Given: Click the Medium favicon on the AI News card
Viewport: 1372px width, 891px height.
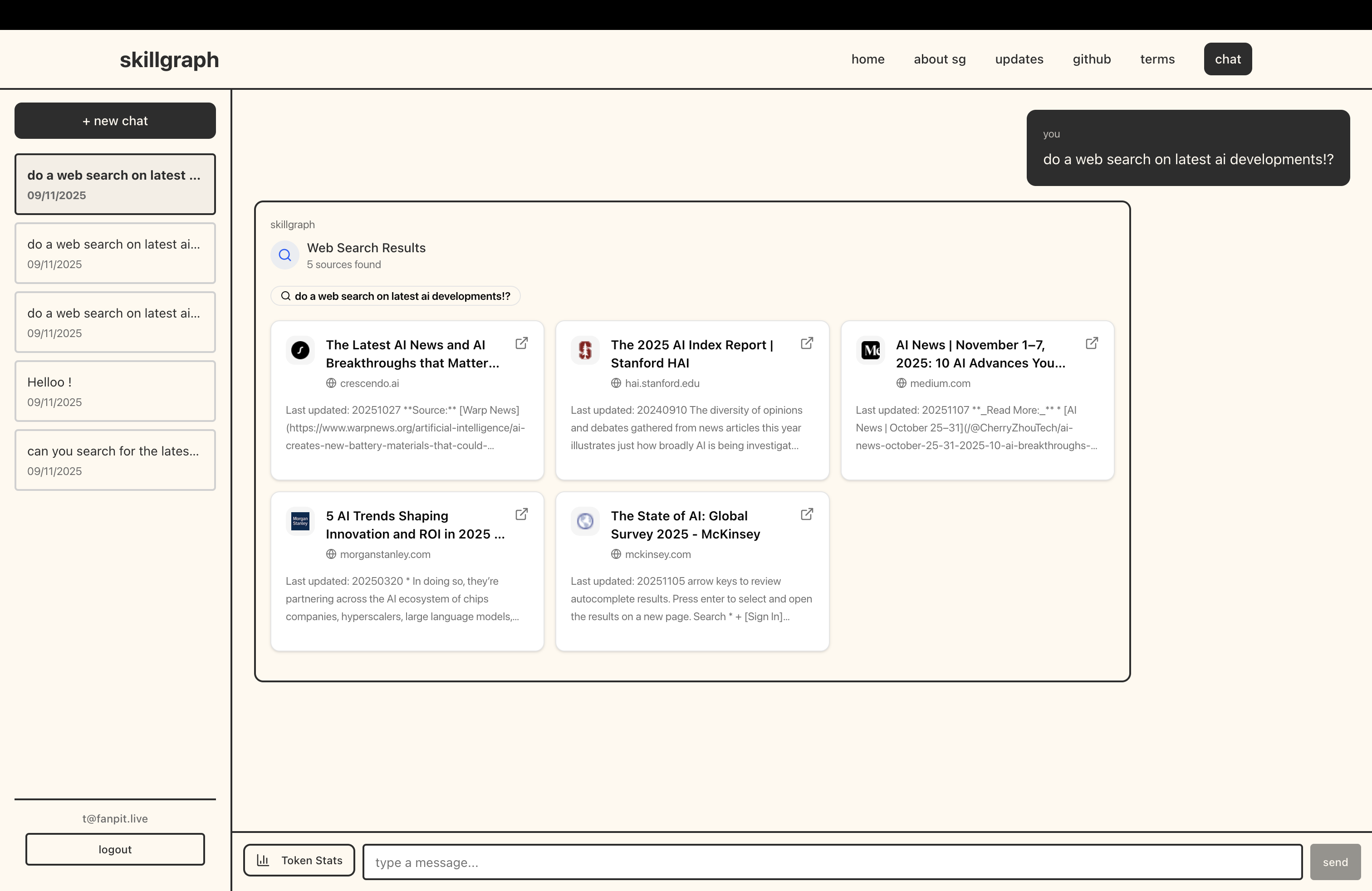Looking at the screenshot, I should (871, 350).
